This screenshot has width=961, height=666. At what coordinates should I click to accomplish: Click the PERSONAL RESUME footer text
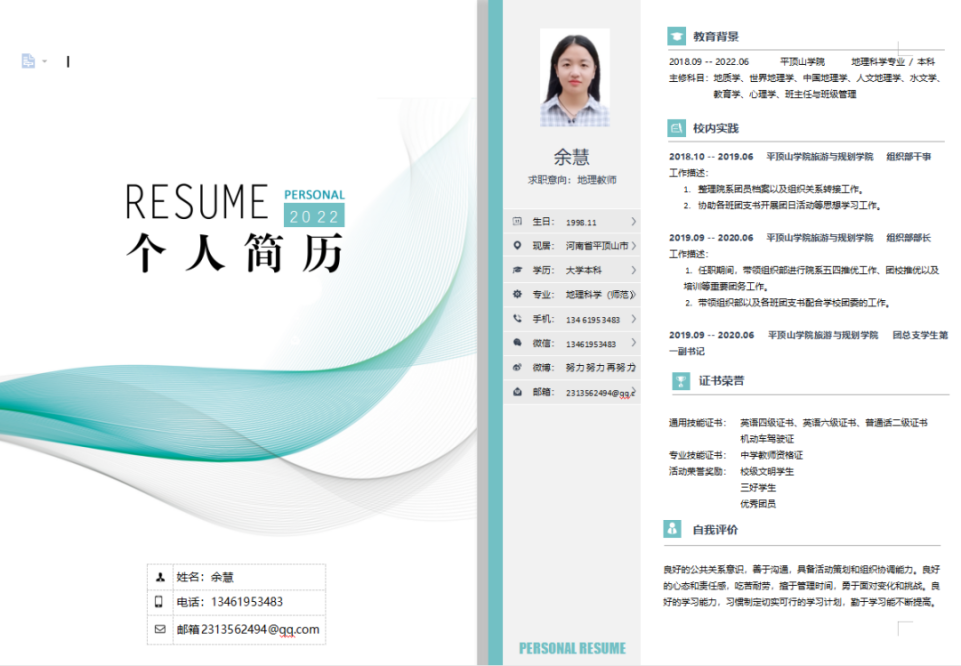click(572, 648)
